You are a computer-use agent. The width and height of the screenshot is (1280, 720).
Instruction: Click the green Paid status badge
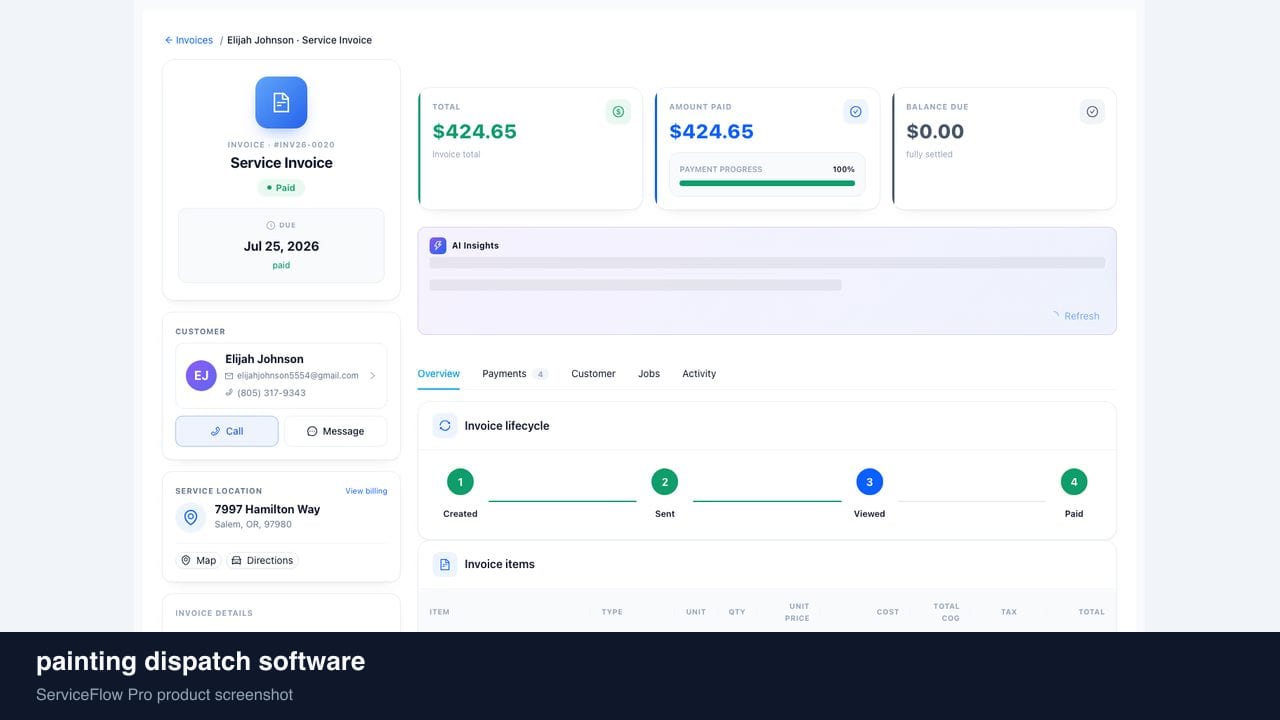click(281, 188)
